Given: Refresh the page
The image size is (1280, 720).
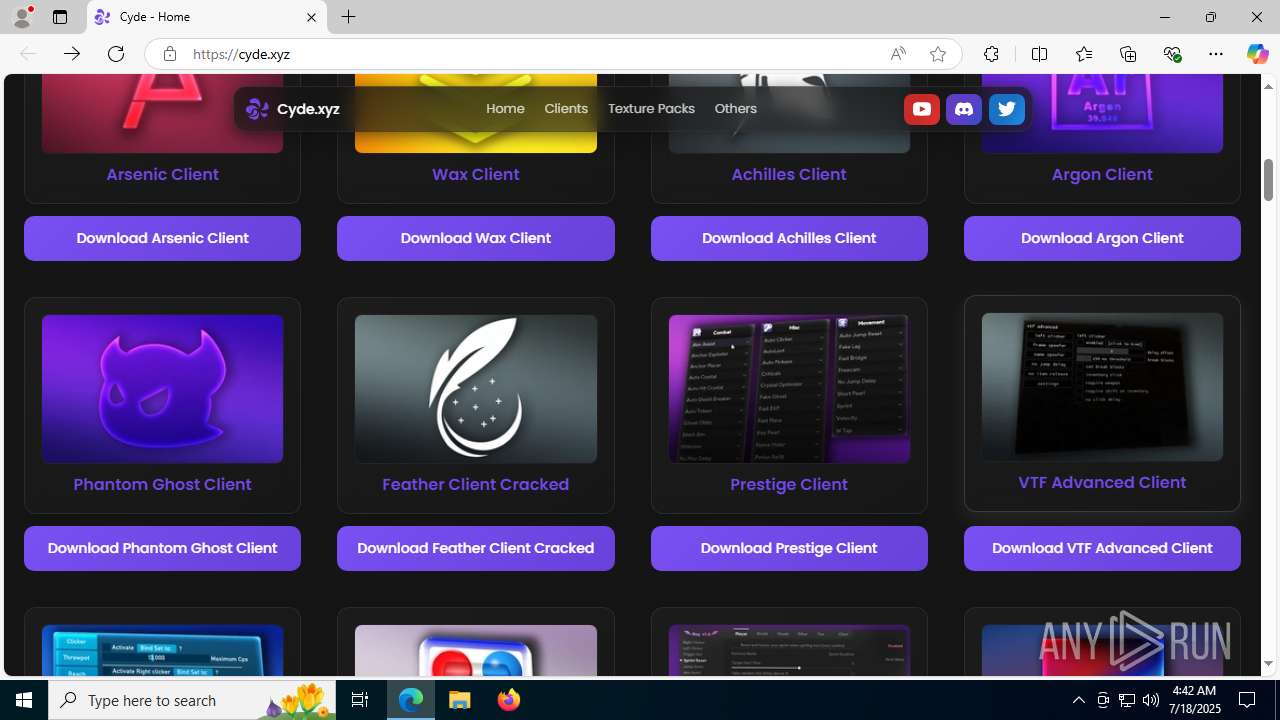Looking at the screenshot, I should click(x=116, y=54).
